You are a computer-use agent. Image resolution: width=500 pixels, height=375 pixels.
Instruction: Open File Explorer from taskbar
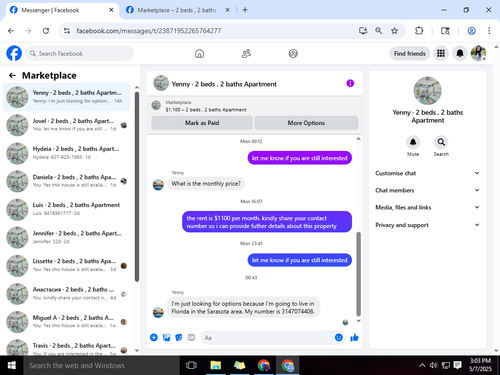[216, 365]
